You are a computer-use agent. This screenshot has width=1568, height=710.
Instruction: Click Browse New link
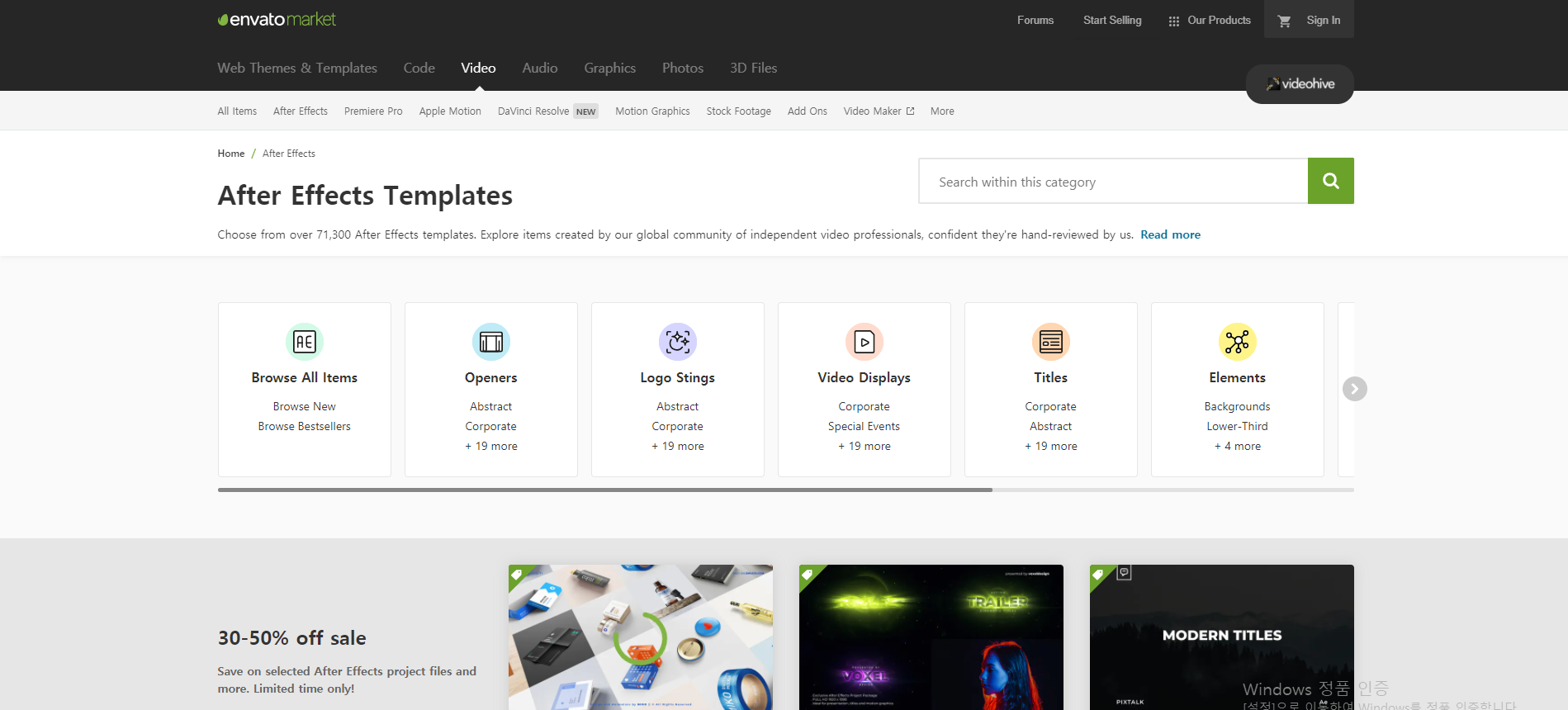pos(305,406)
